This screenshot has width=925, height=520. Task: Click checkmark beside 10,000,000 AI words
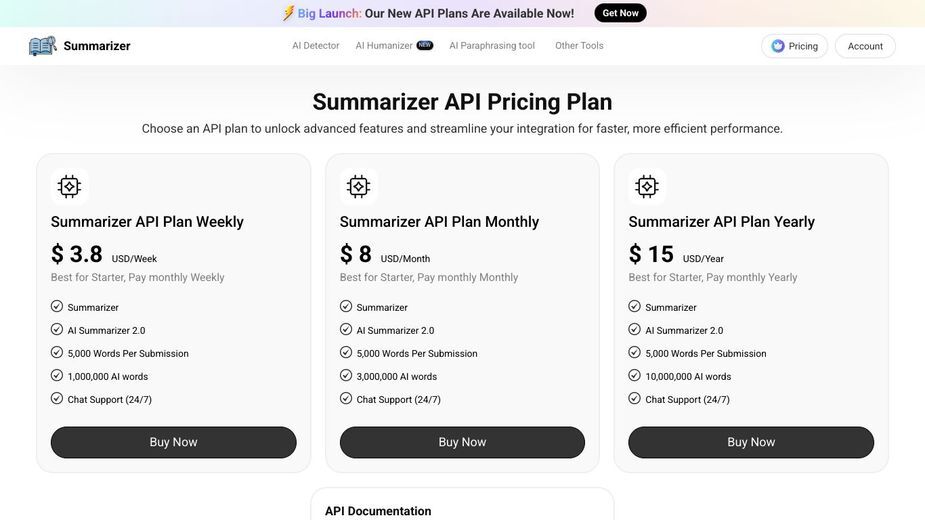[634, 375]
